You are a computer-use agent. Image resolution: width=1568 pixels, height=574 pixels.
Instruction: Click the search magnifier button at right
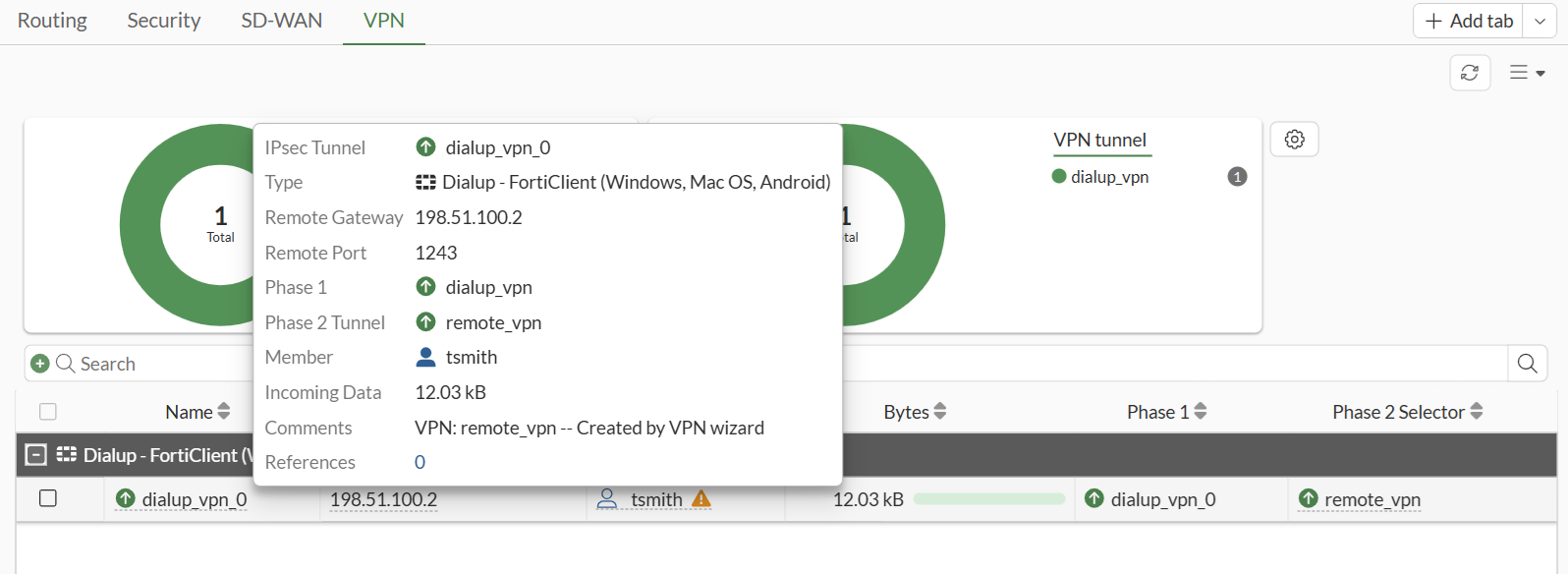(x=1527, y=364)
